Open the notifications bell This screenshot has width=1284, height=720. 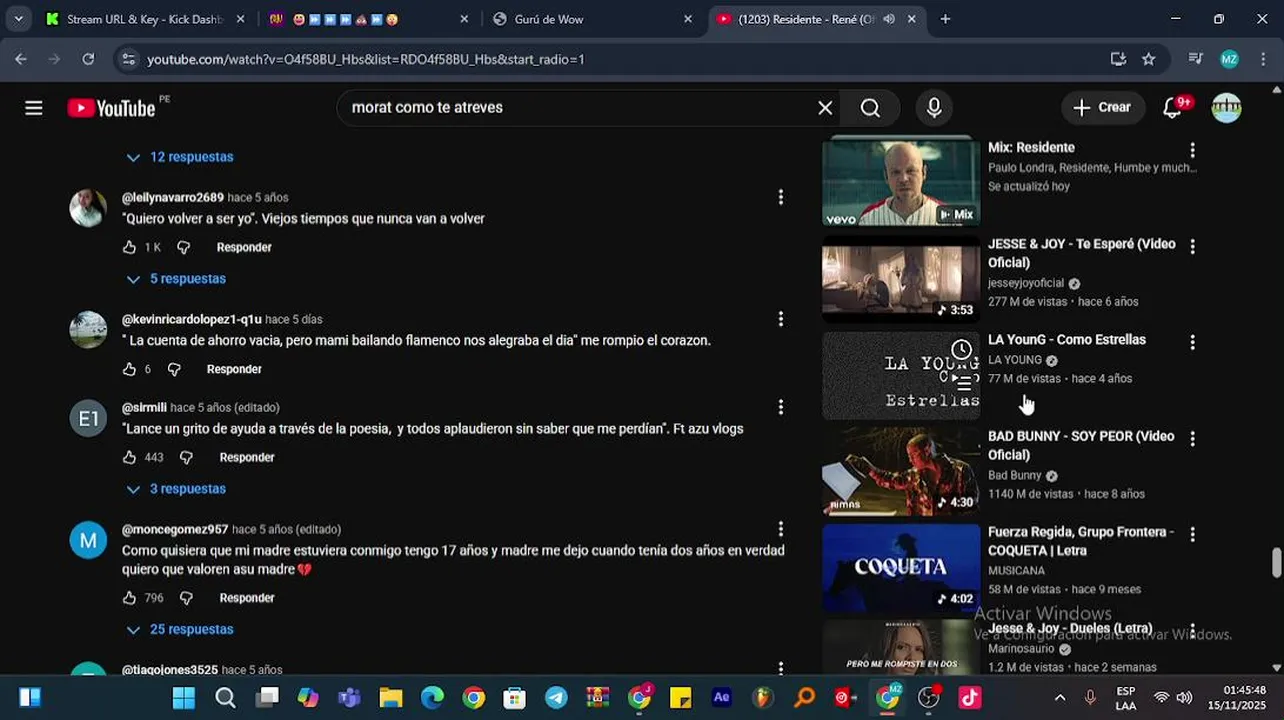coord(1173,108)
